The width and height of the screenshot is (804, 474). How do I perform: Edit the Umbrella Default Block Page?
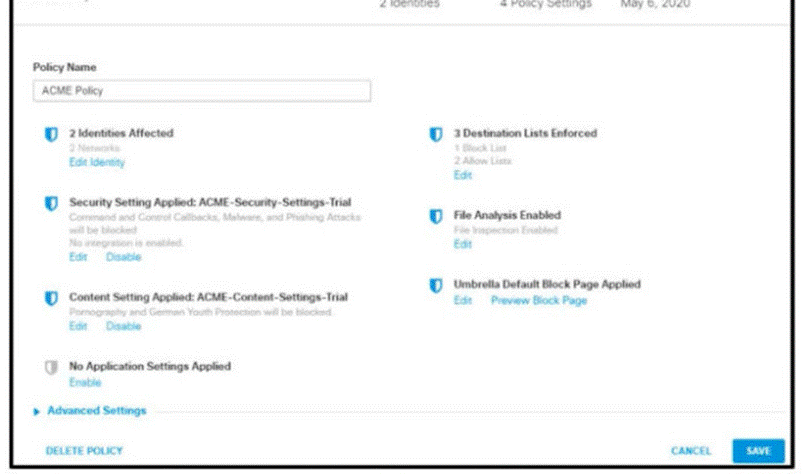click(463, 301)
